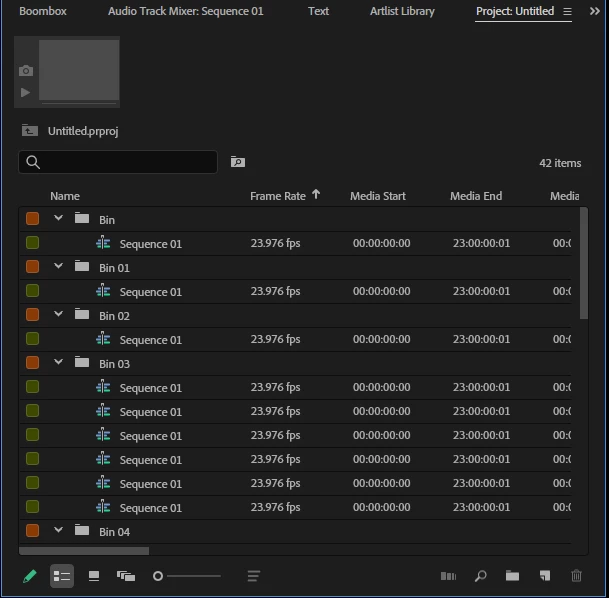Open the Artlist Library tab

click(402, 11)
